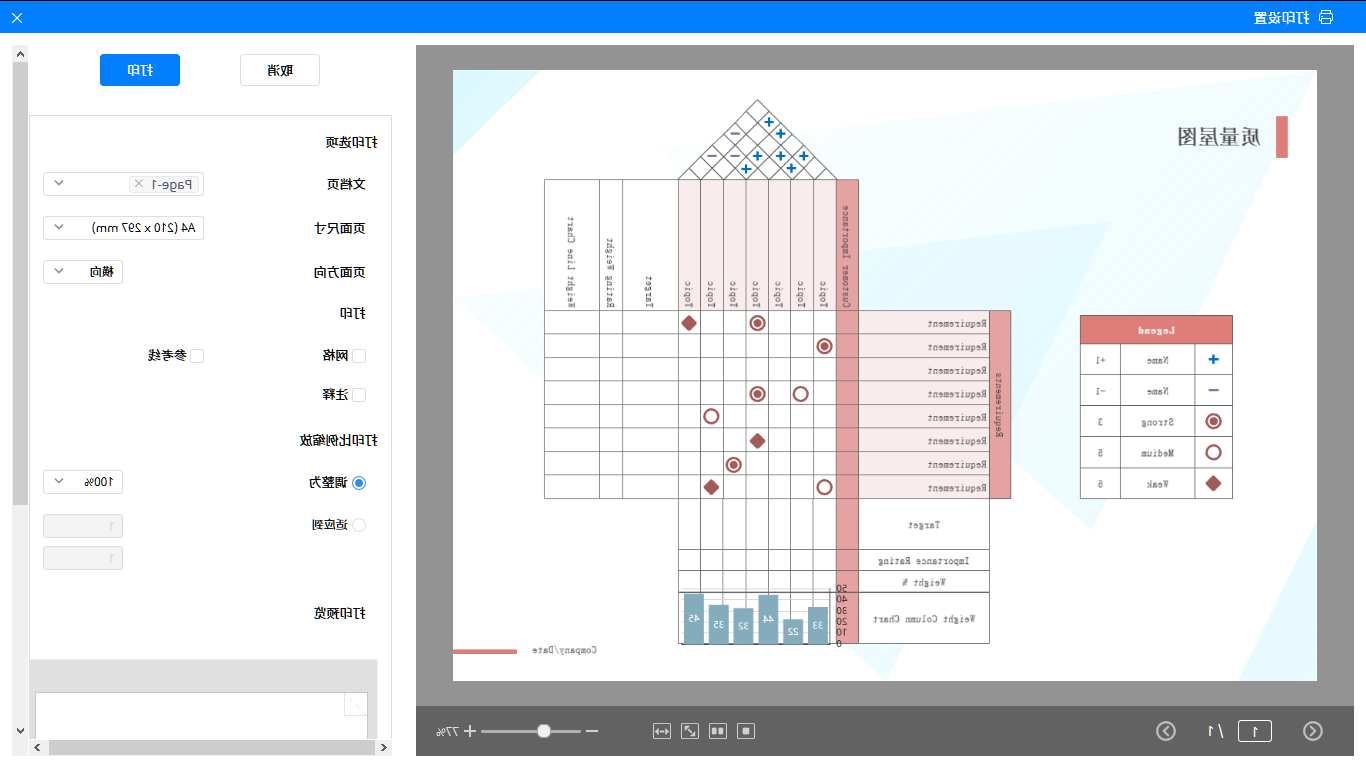Close the print settings dialog with X
This screenshot has width=1366, height=762.
[17, 17]
